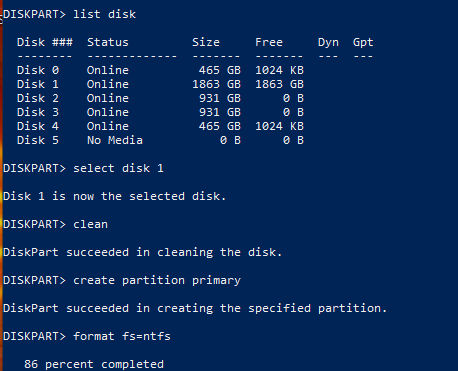Viewport: 458px width, 371px height.
Task: Click the Disk 4 row label
Action: click(38, 126)
